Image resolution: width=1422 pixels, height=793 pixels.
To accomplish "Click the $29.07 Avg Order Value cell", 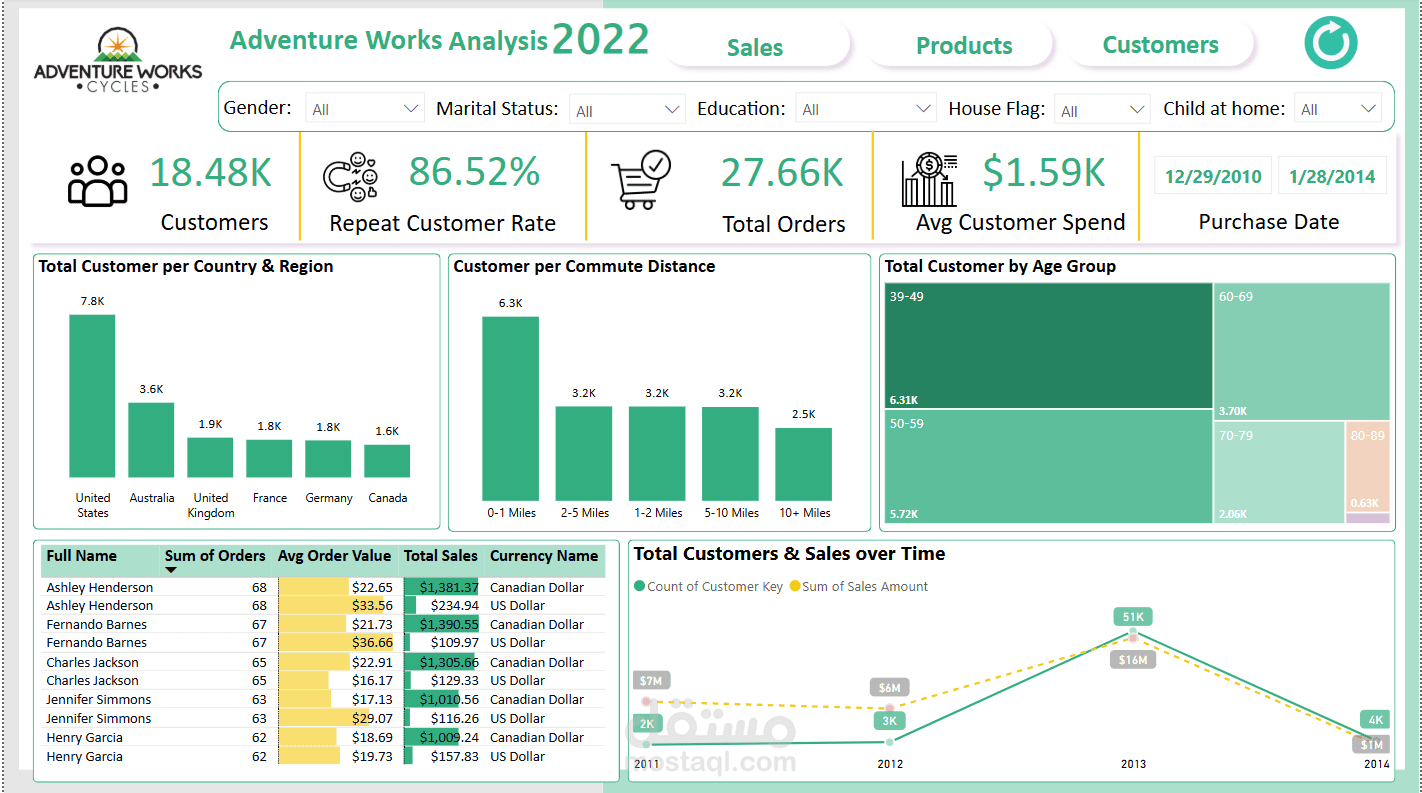I will pos(336,718).
